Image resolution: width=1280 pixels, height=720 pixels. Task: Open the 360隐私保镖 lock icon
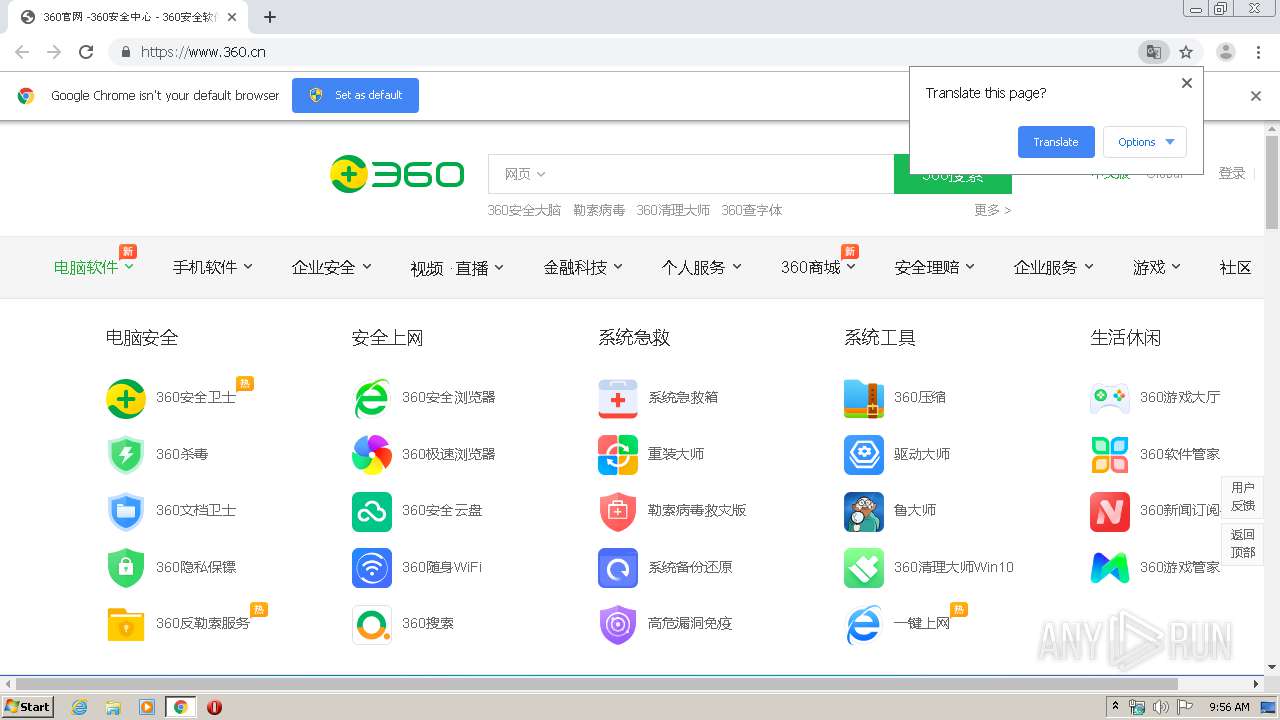[126, 568]
